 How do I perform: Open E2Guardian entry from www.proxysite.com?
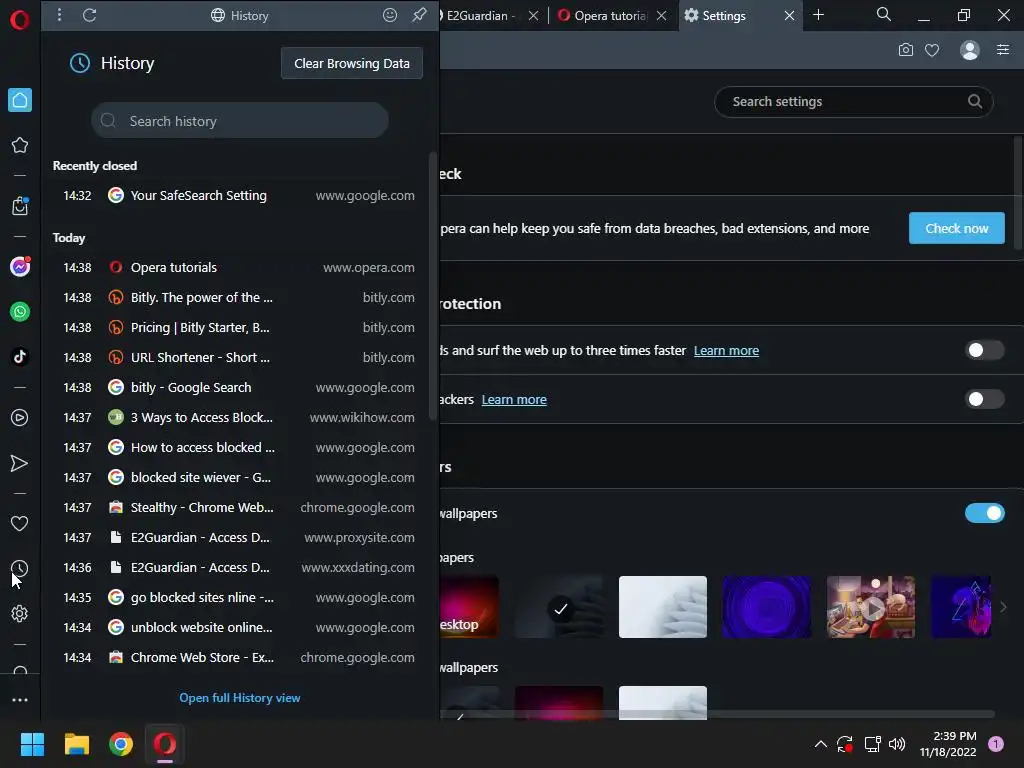click(x=239, y=537)
